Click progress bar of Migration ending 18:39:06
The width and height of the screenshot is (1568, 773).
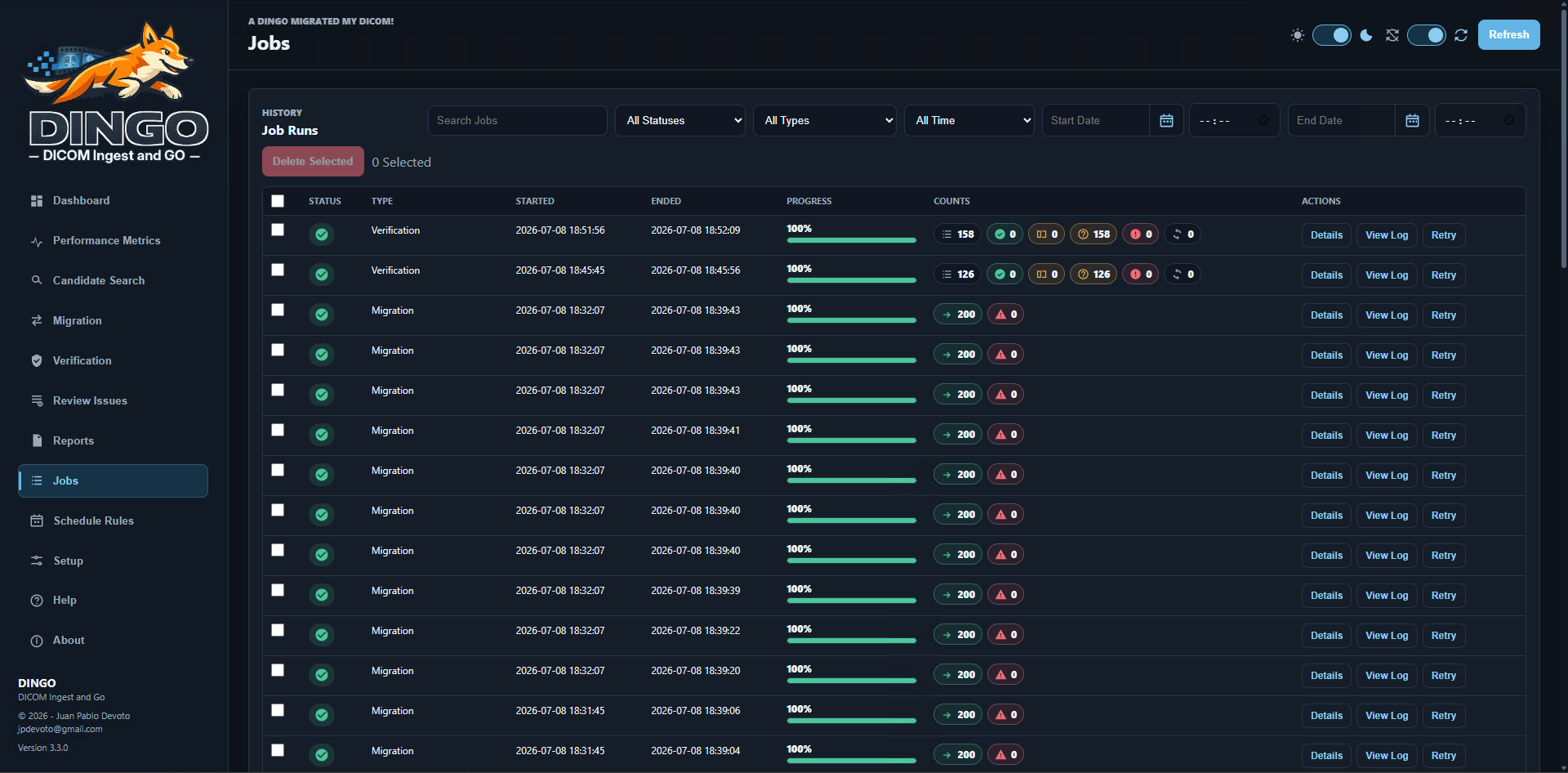click(x=851, y=721)
